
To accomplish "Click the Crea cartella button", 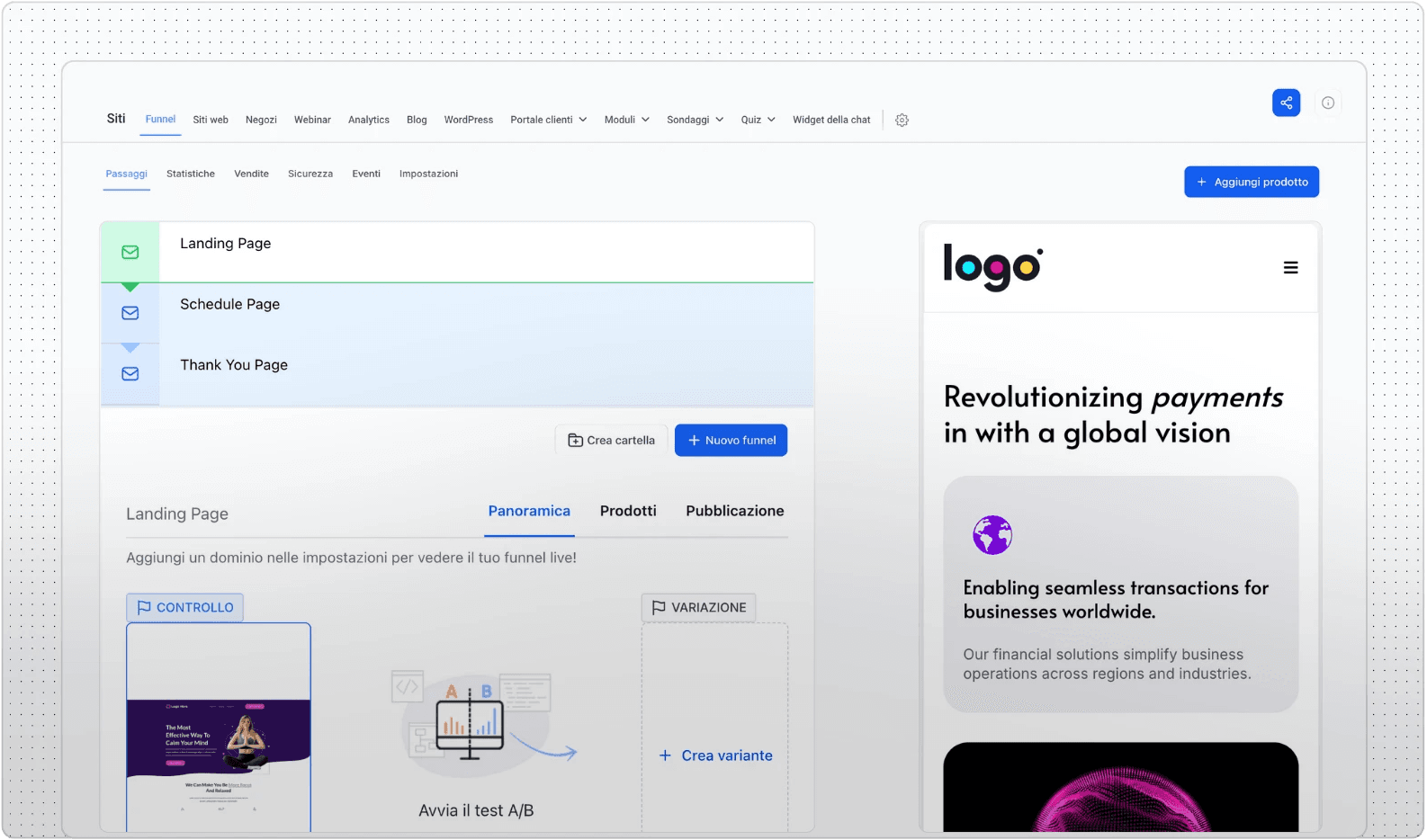I will click(x=611, y=440).
